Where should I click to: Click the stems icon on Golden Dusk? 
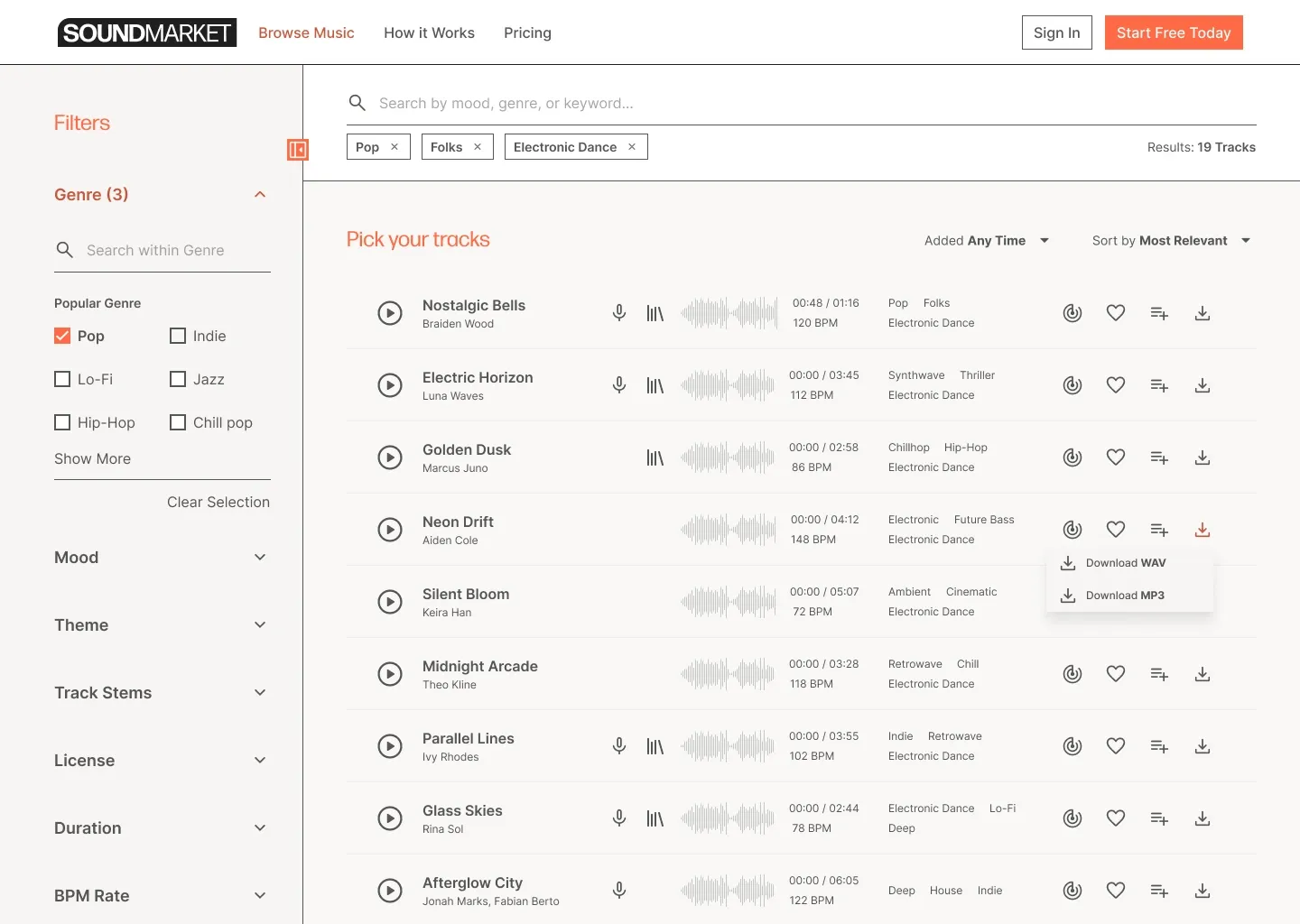pos(655,457)
